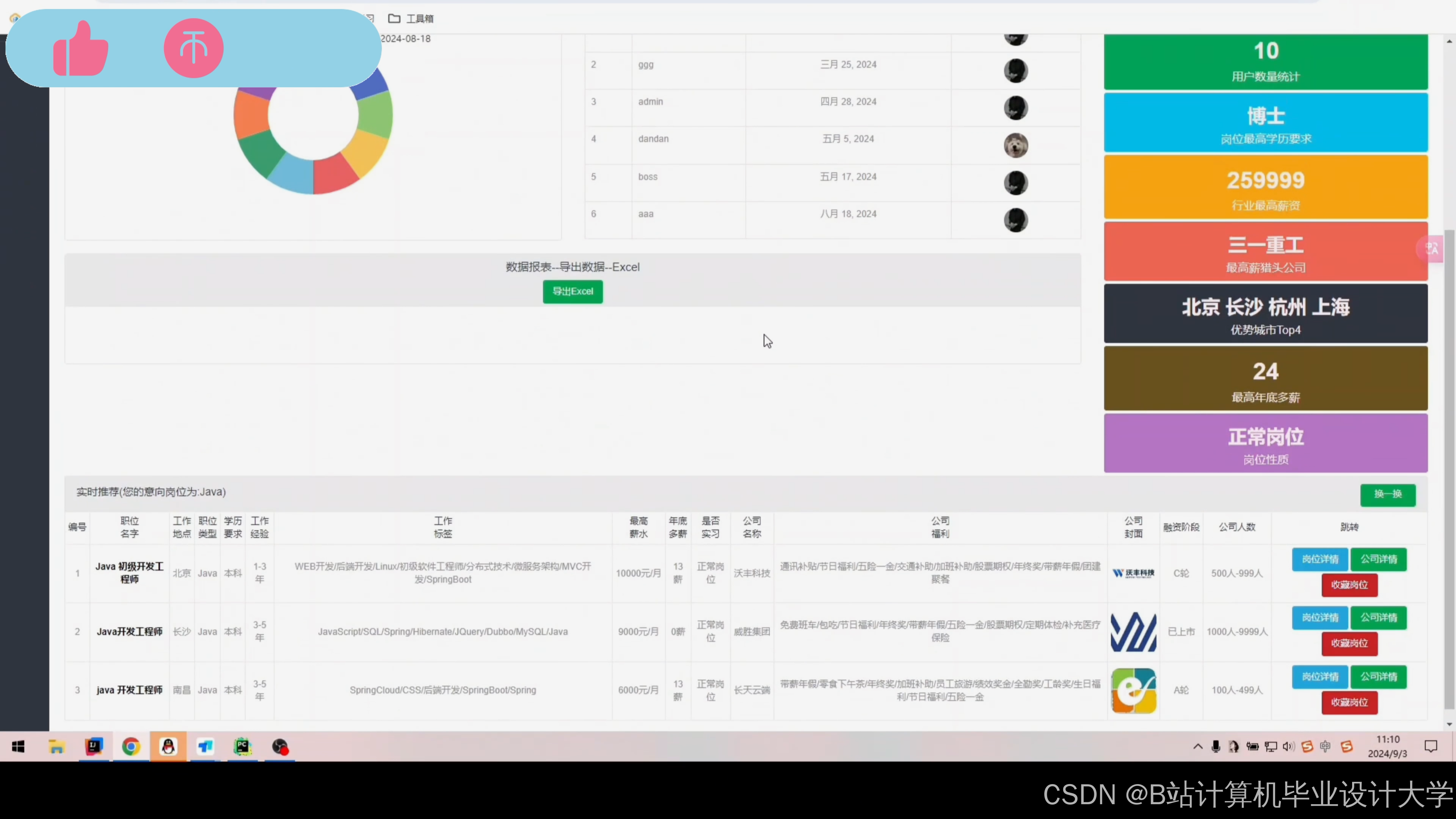The height and width of the screenshot is (819, 1456).
Task: Click the 导出Excel button
Action: click(573, 292)
